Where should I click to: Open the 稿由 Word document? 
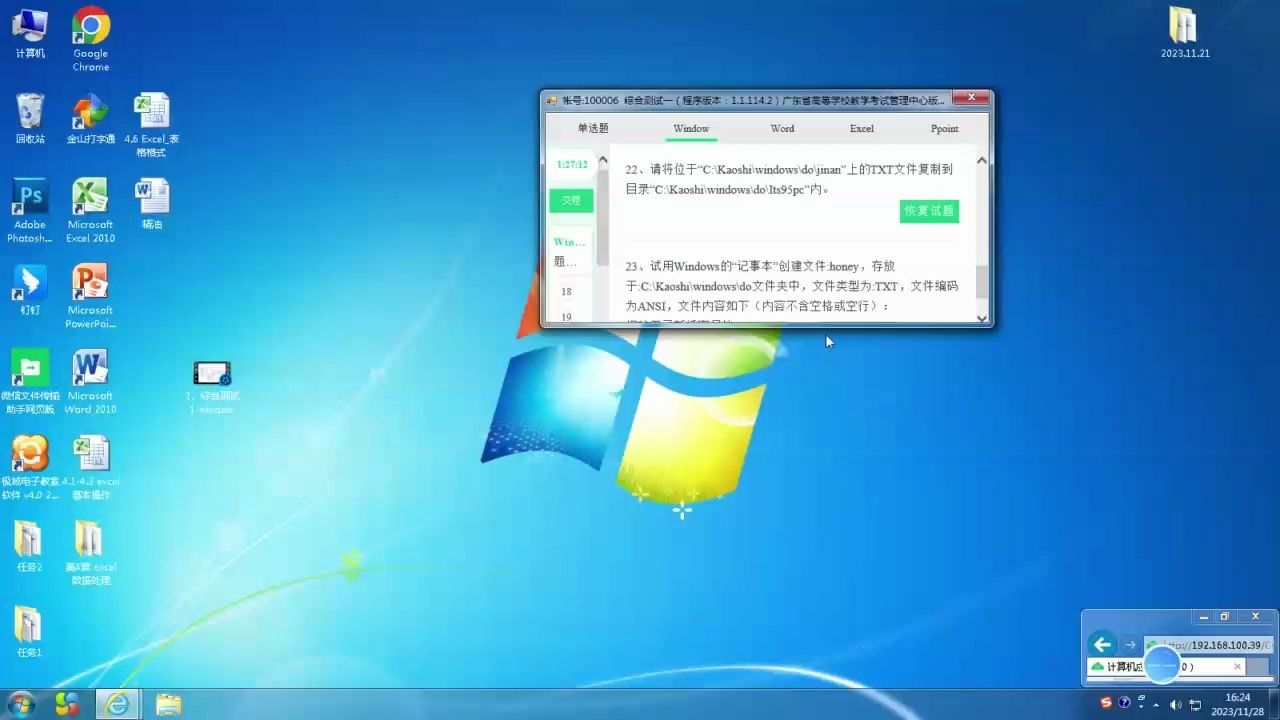click(x=152, y=204)
